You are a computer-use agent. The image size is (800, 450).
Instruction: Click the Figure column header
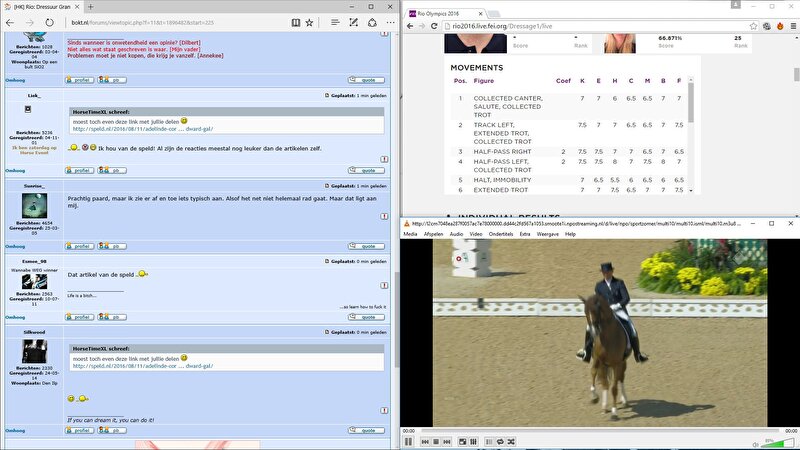pyautogui.click(x=484, y=81)
